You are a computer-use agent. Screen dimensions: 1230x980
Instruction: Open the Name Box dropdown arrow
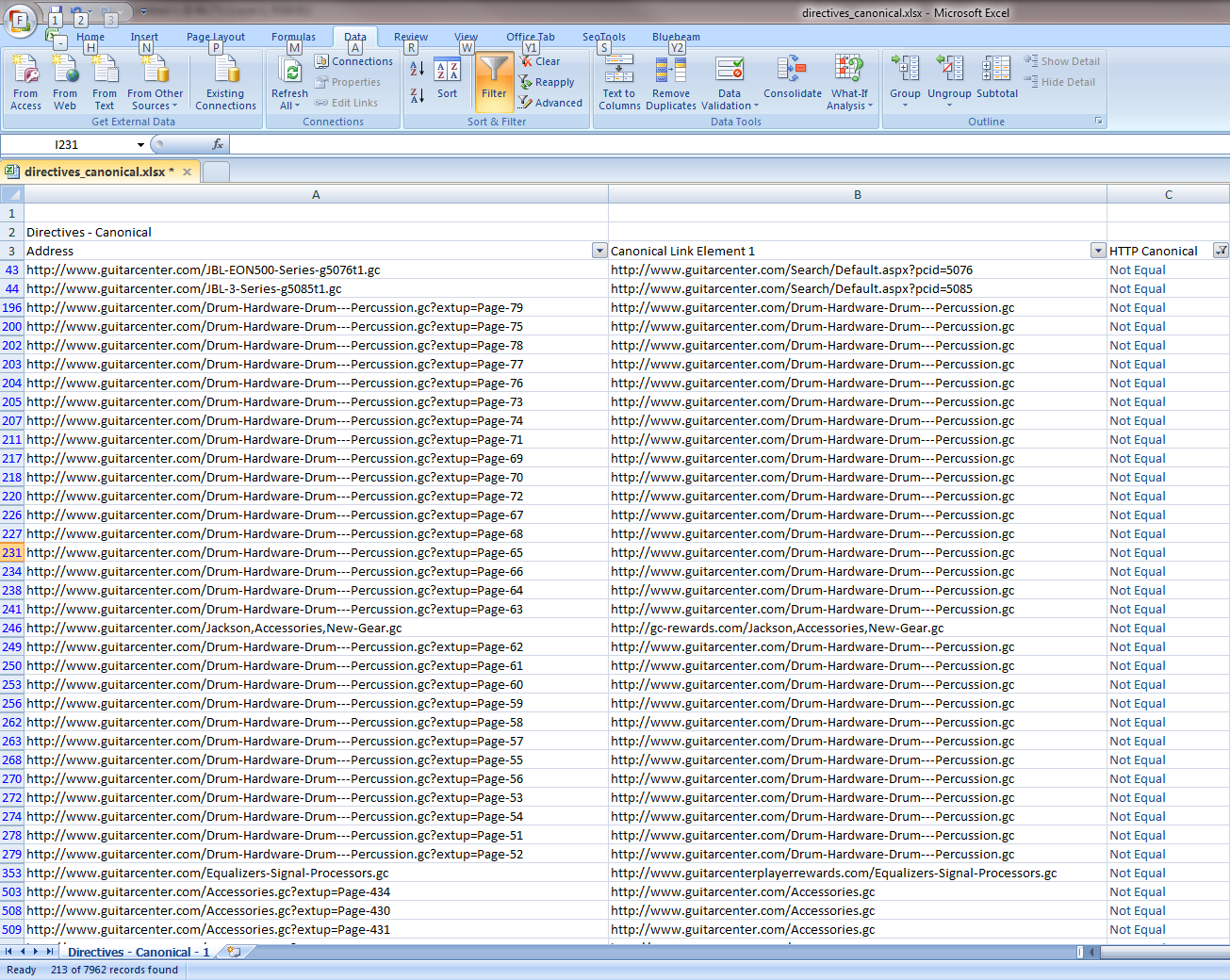tap(140, 144)
